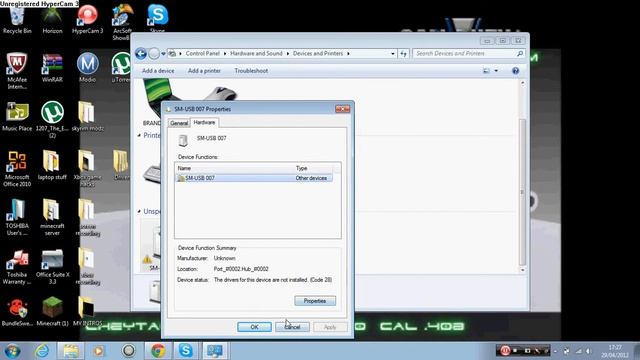Open the McAfee Internet desktop icon

coord(17,71)
